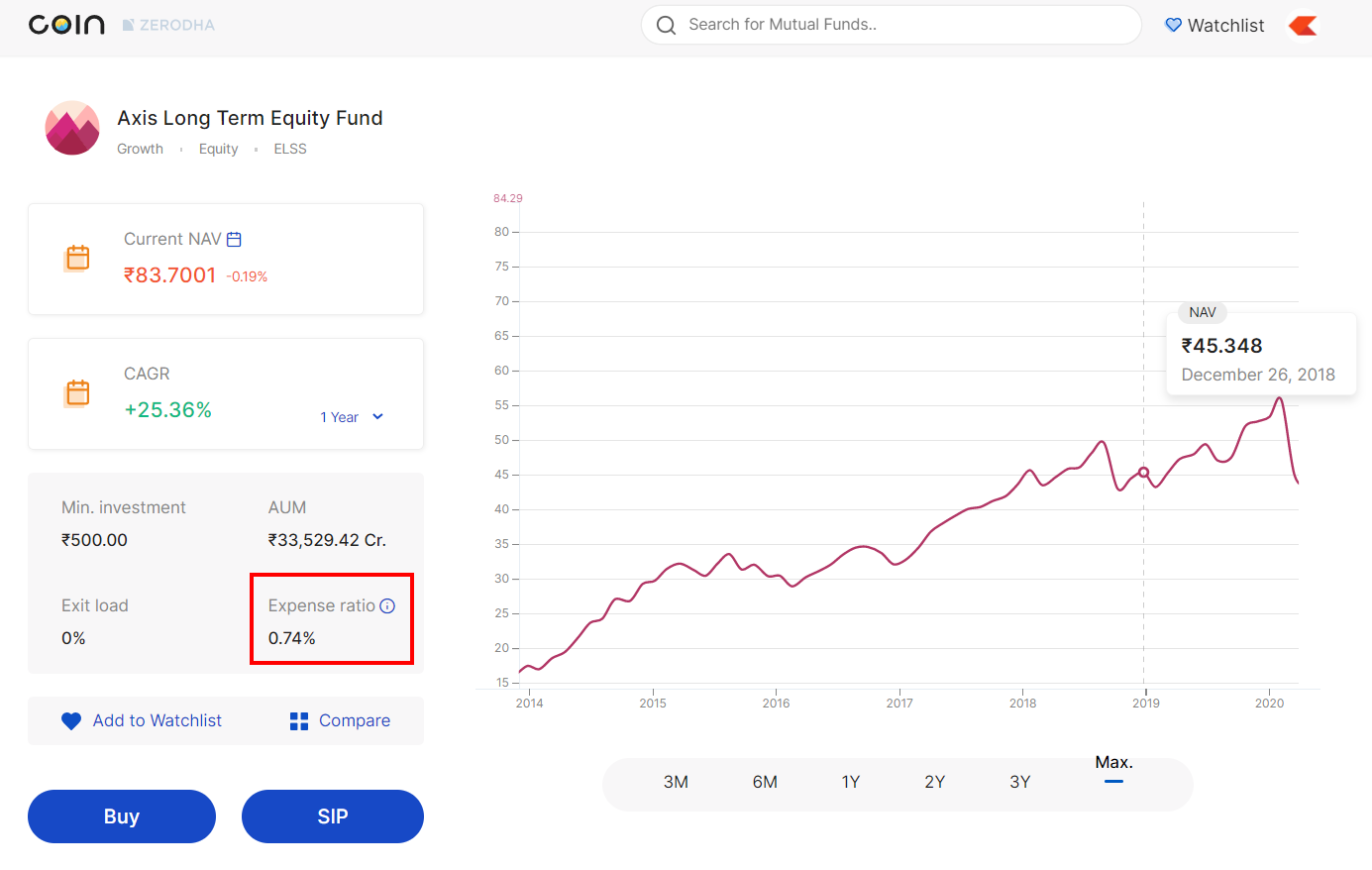Click the chart data point marker near 2019

pos(1144,473)
